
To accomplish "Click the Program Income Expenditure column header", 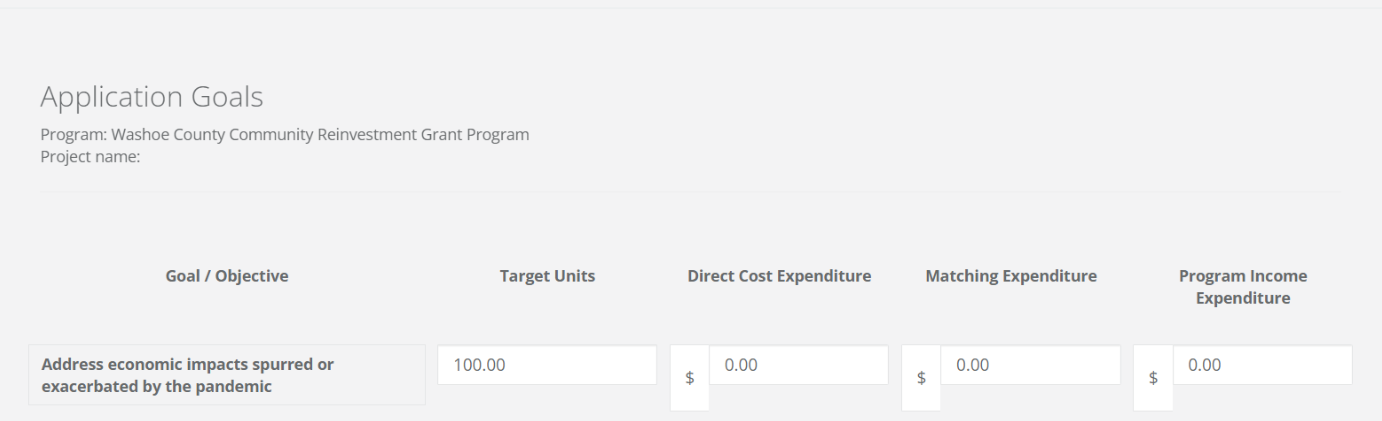I will pyautogui.click(x=1243, y=285).
